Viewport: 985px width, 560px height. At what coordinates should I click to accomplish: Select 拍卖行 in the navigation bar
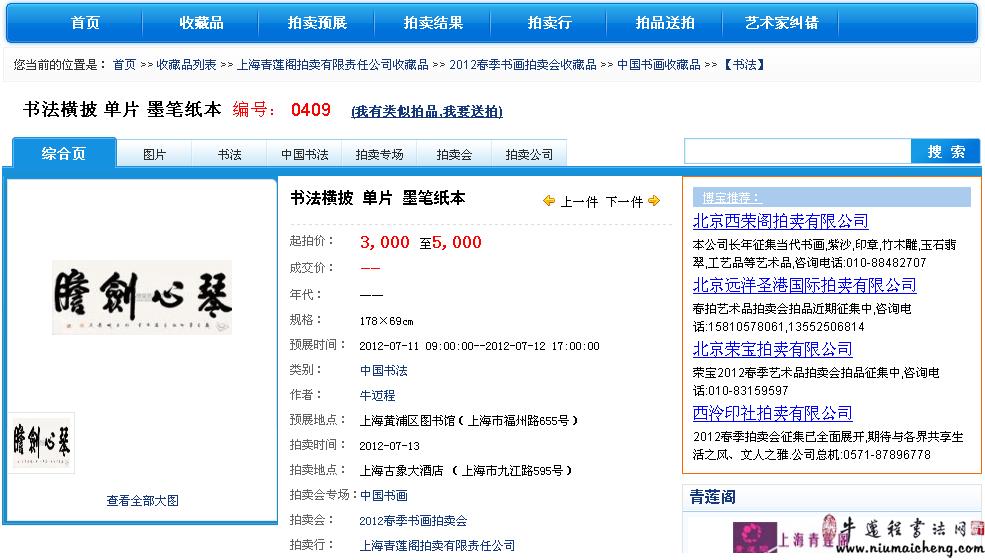click(x=550, y=23)
